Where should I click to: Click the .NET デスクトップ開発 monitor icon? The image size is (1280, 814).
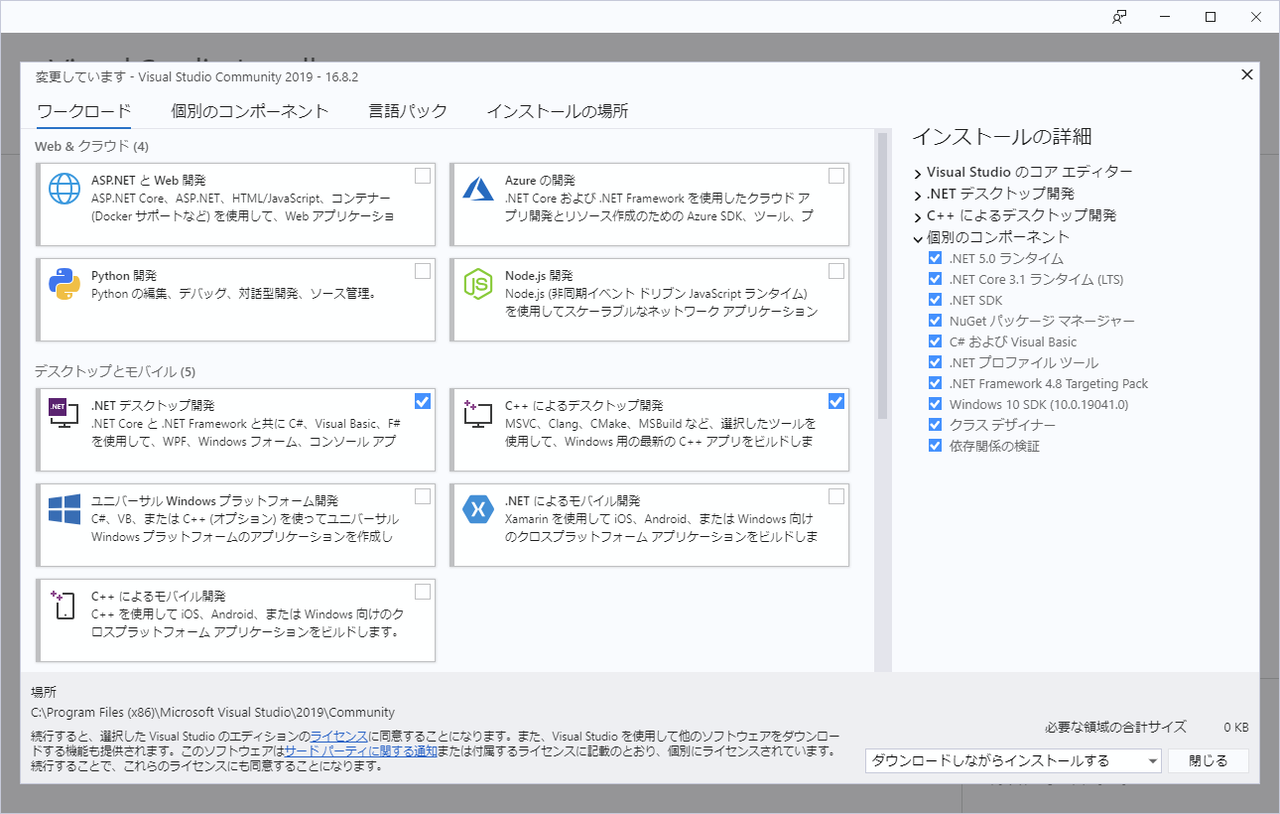pos(64,412)
